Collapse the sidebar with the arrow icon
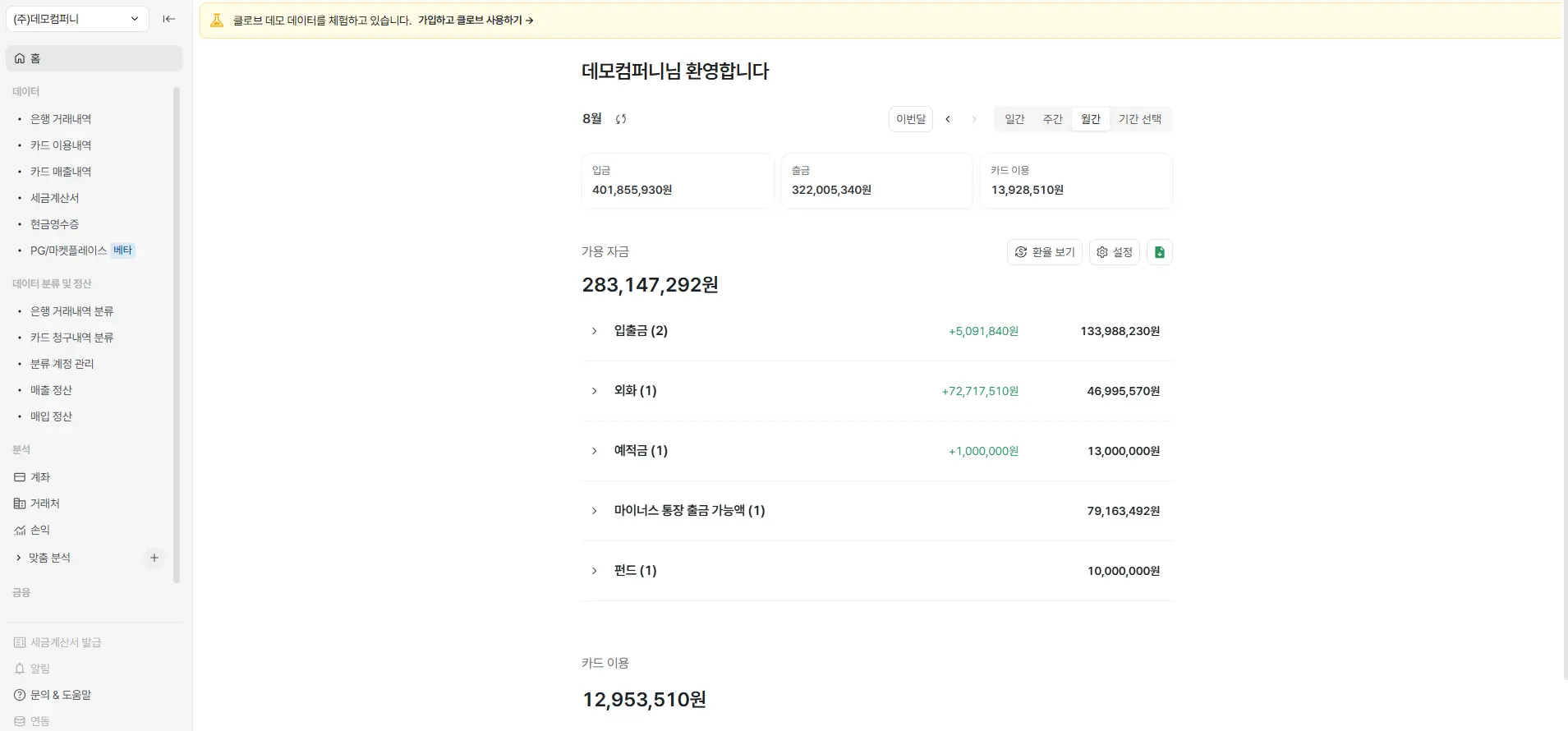1568x731 pixels. point(169,19)
